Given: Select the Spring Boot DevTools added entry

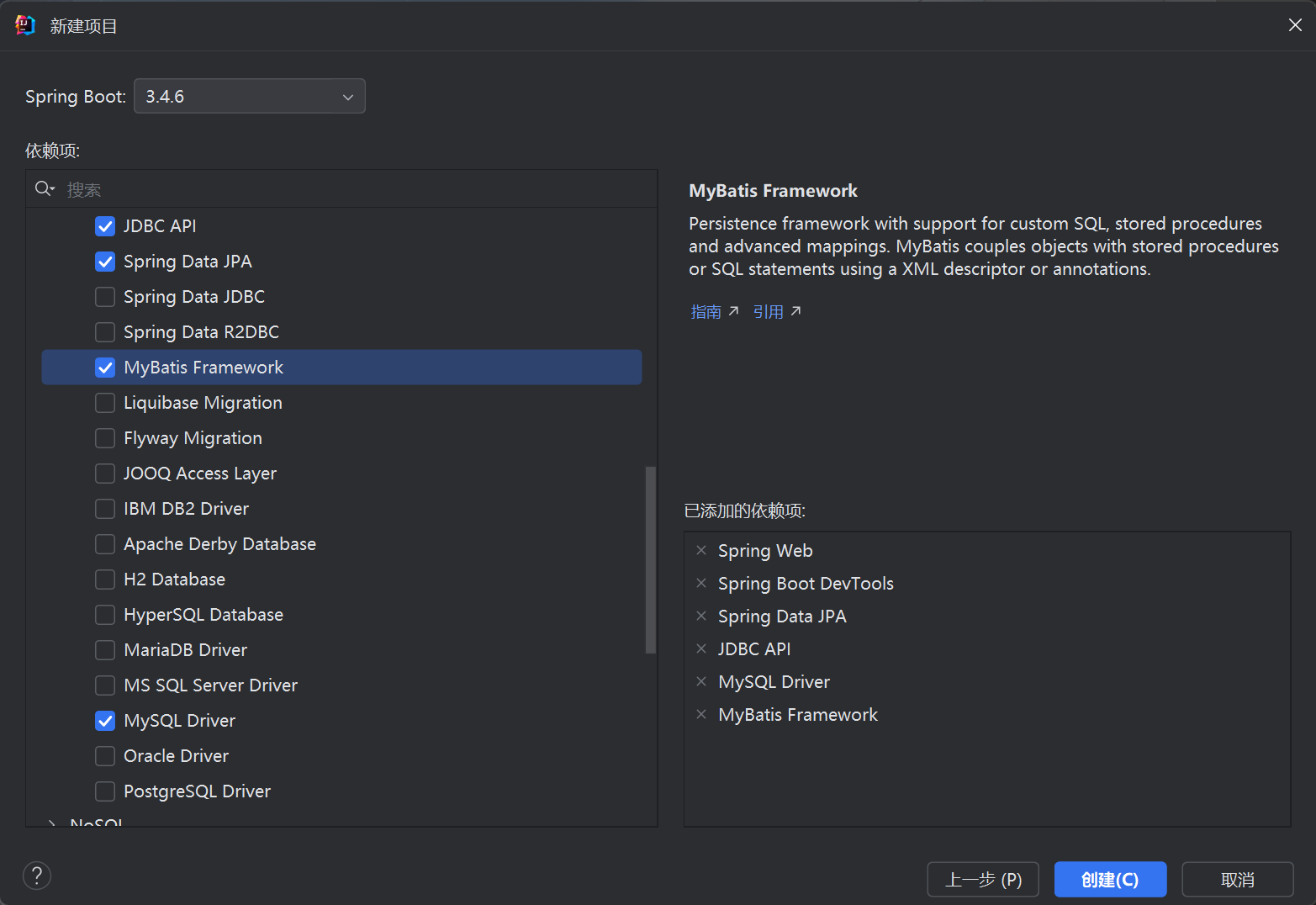Looking at the screenshot, I should [x=806, y=584].
